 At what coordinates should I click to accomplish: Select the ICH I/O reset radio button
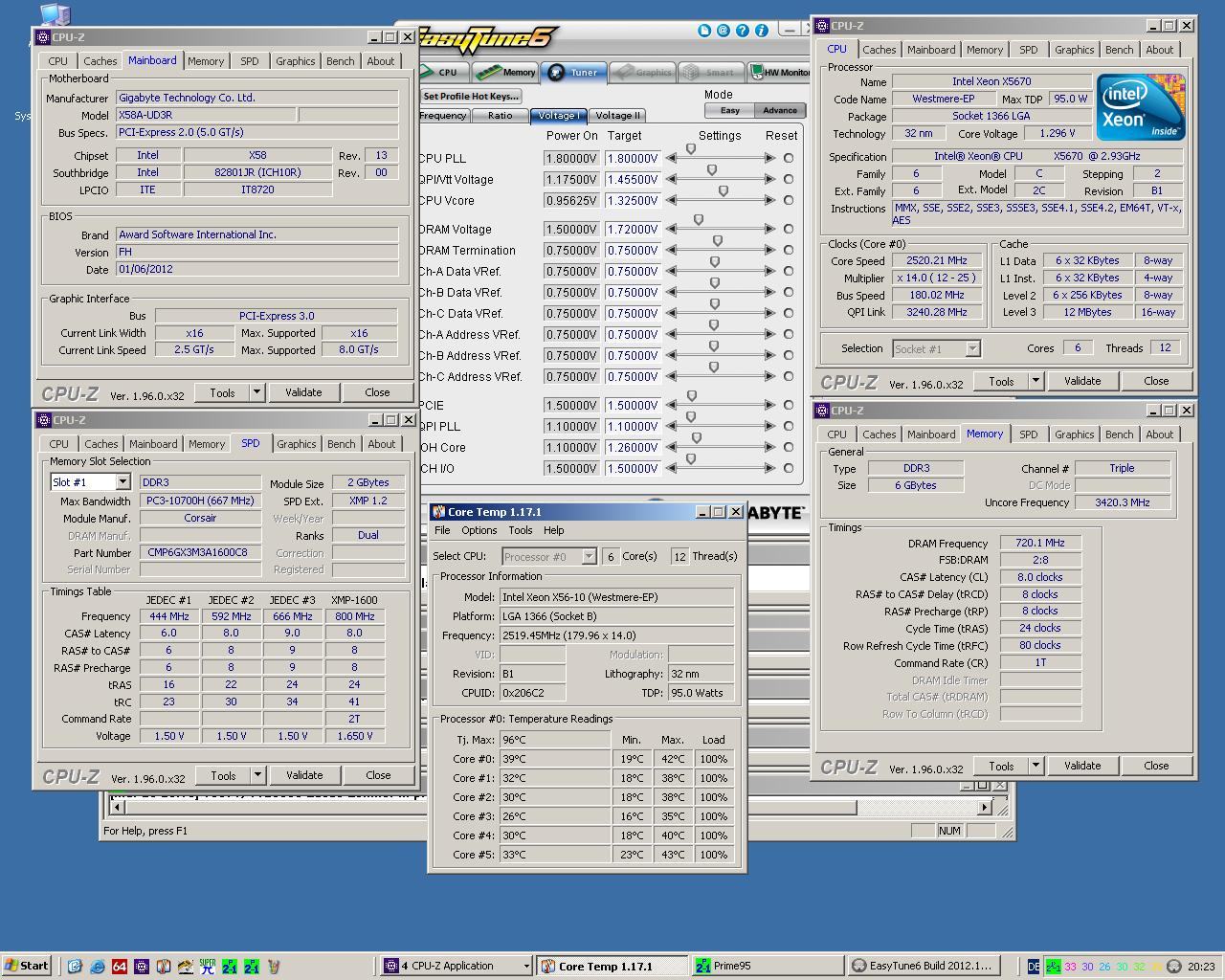(x=789, y=469)
